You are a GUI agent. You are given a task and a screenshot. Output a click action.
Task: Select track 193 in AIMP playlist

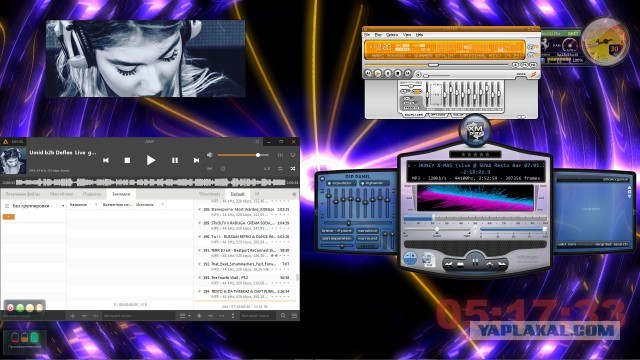point(246,280)
